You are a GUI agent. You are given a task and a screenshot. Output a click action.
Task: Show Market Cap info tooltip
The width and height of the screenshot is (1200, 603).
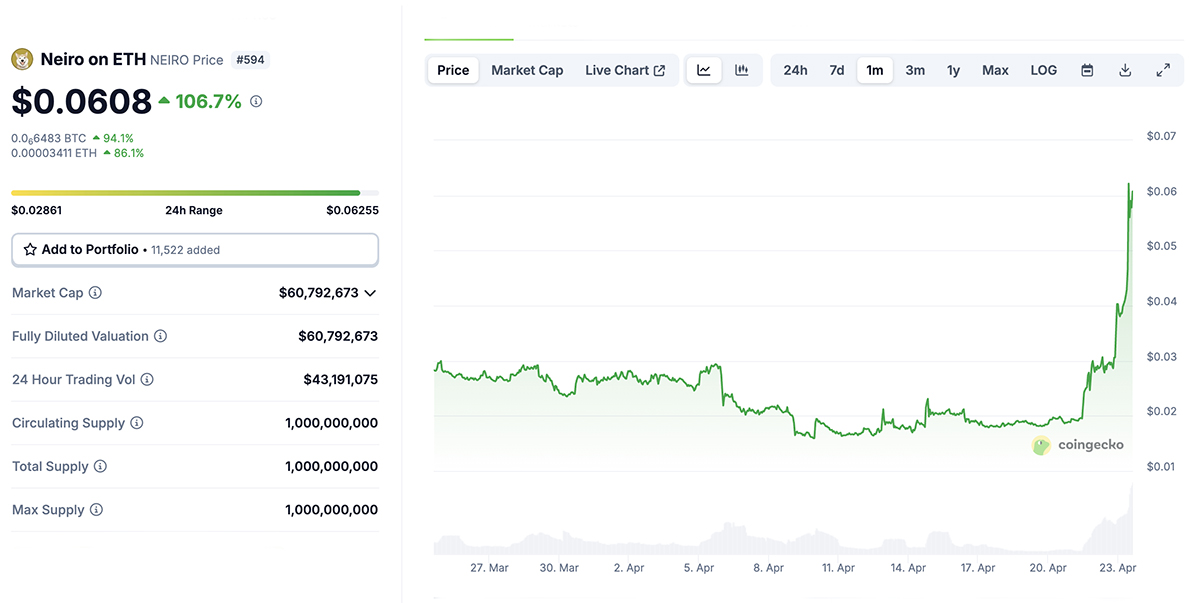tap(95, 293)
